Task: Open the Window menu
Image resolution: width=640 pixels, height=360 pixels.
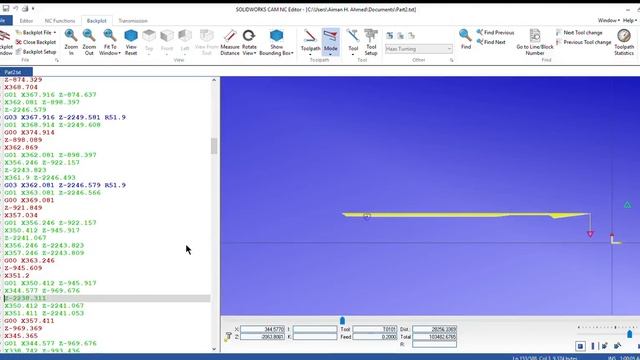Action: 608,20
